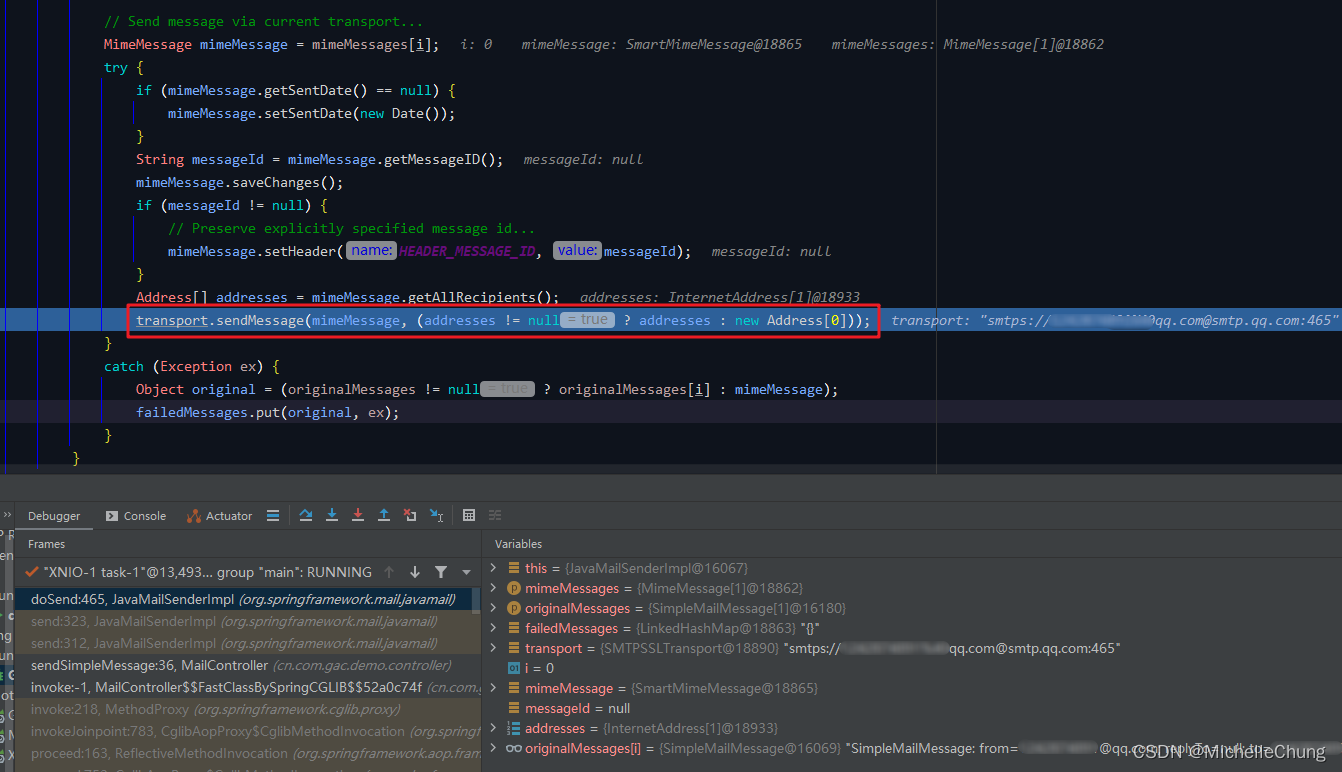Viewport: 1342px width, 772px height.
Task: Expand the originalMessages[i] variable node
Action: 493,748
